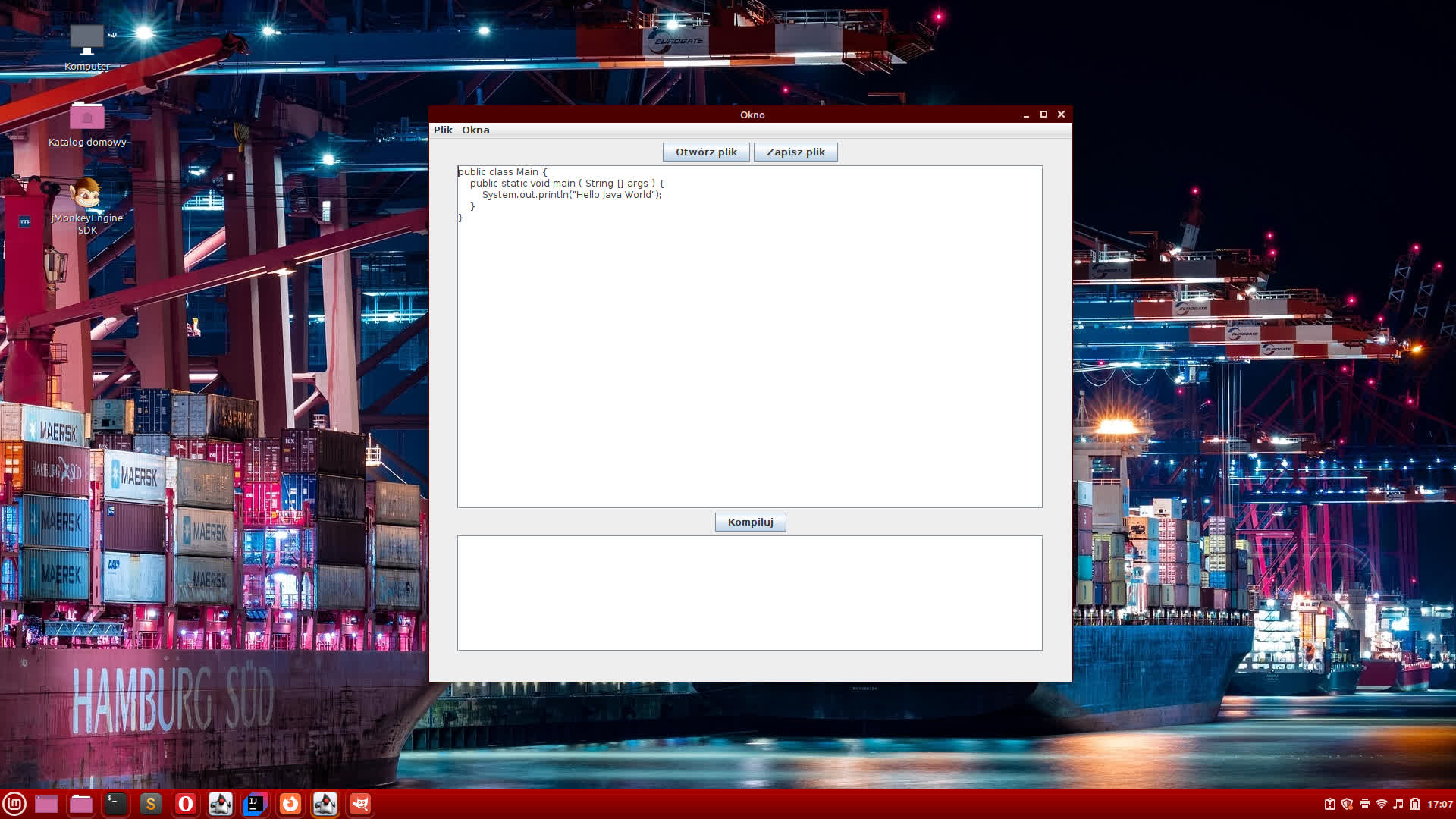This screenshot has height=819, width=1456.
Task: Click the Wi-Fi network tray icon
Action: [x=1381, y=804]
